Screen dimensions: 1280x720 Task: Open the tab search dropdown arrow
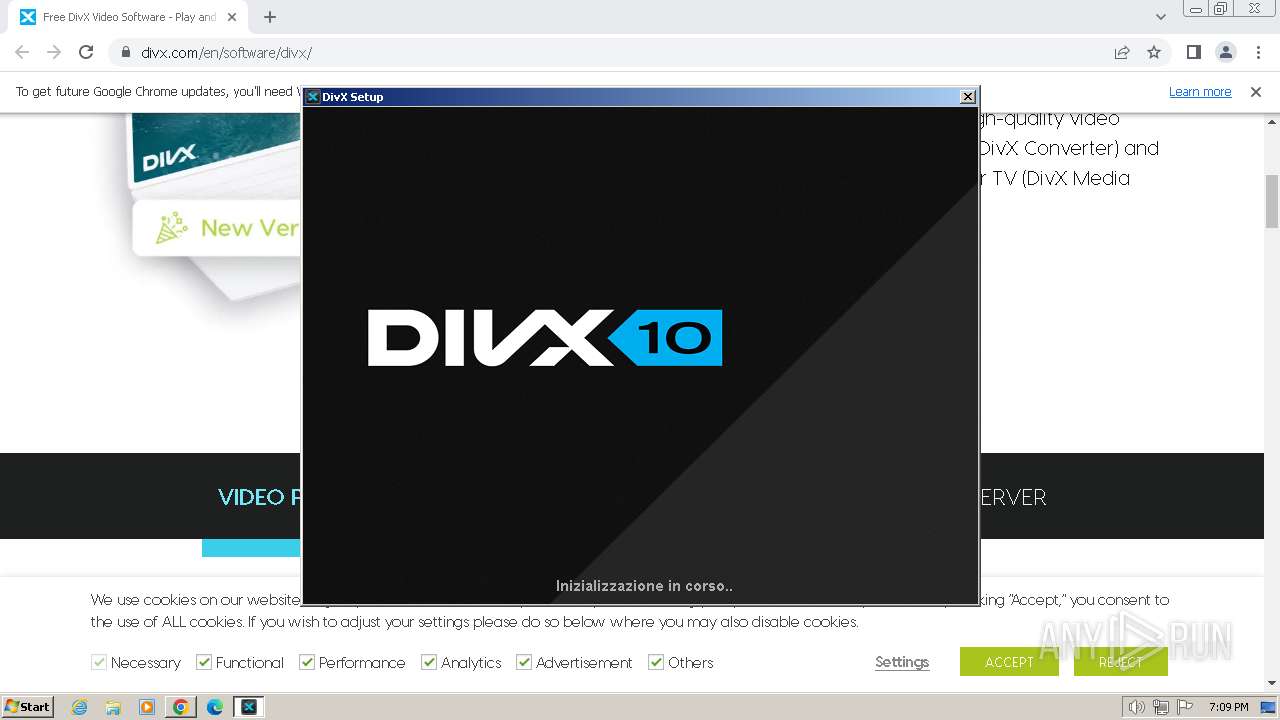(1160, 17)
